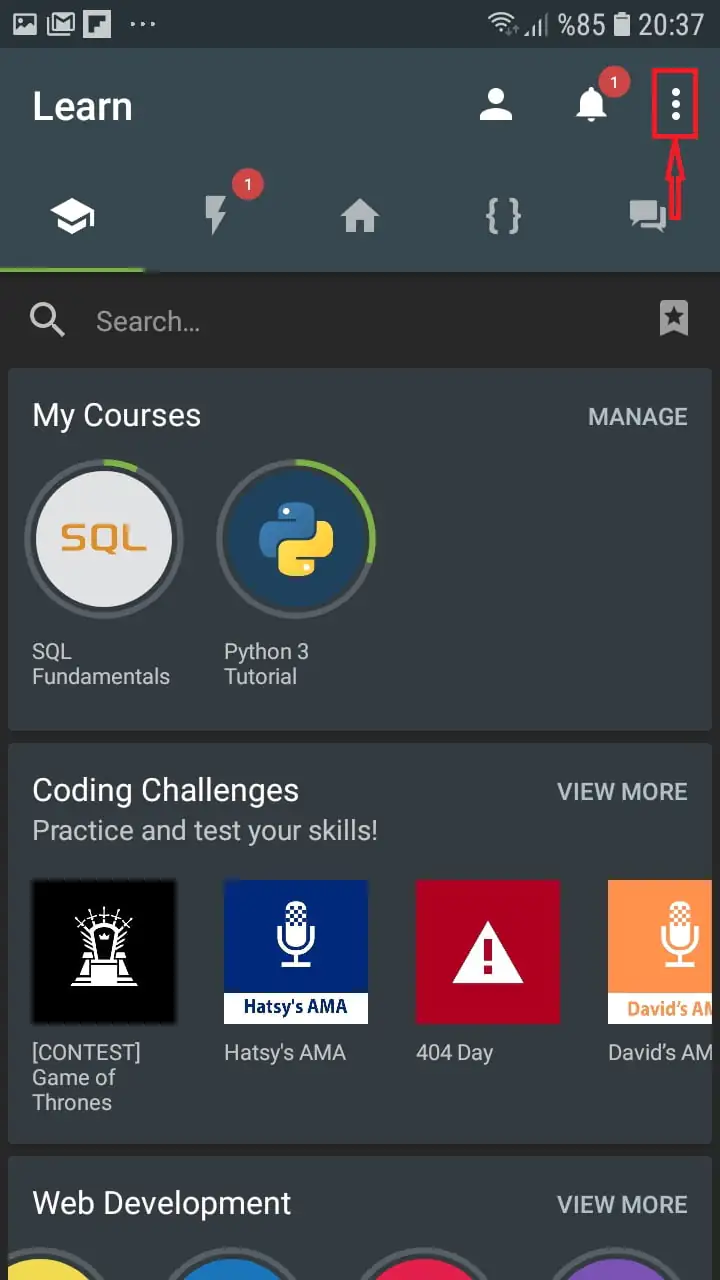Open the lightning bolt Play tab
720x1280 pixels.
(216, 216)
